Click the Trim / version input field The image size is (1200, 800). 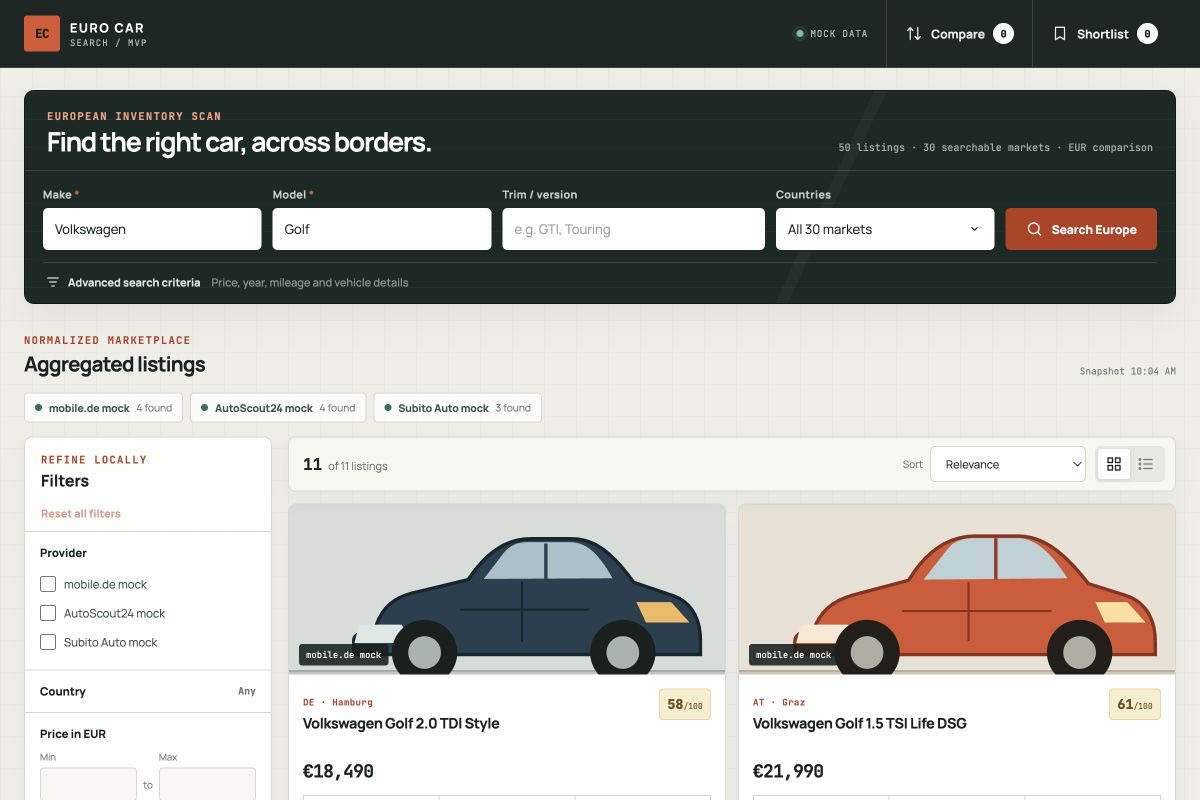pos(634,229)
